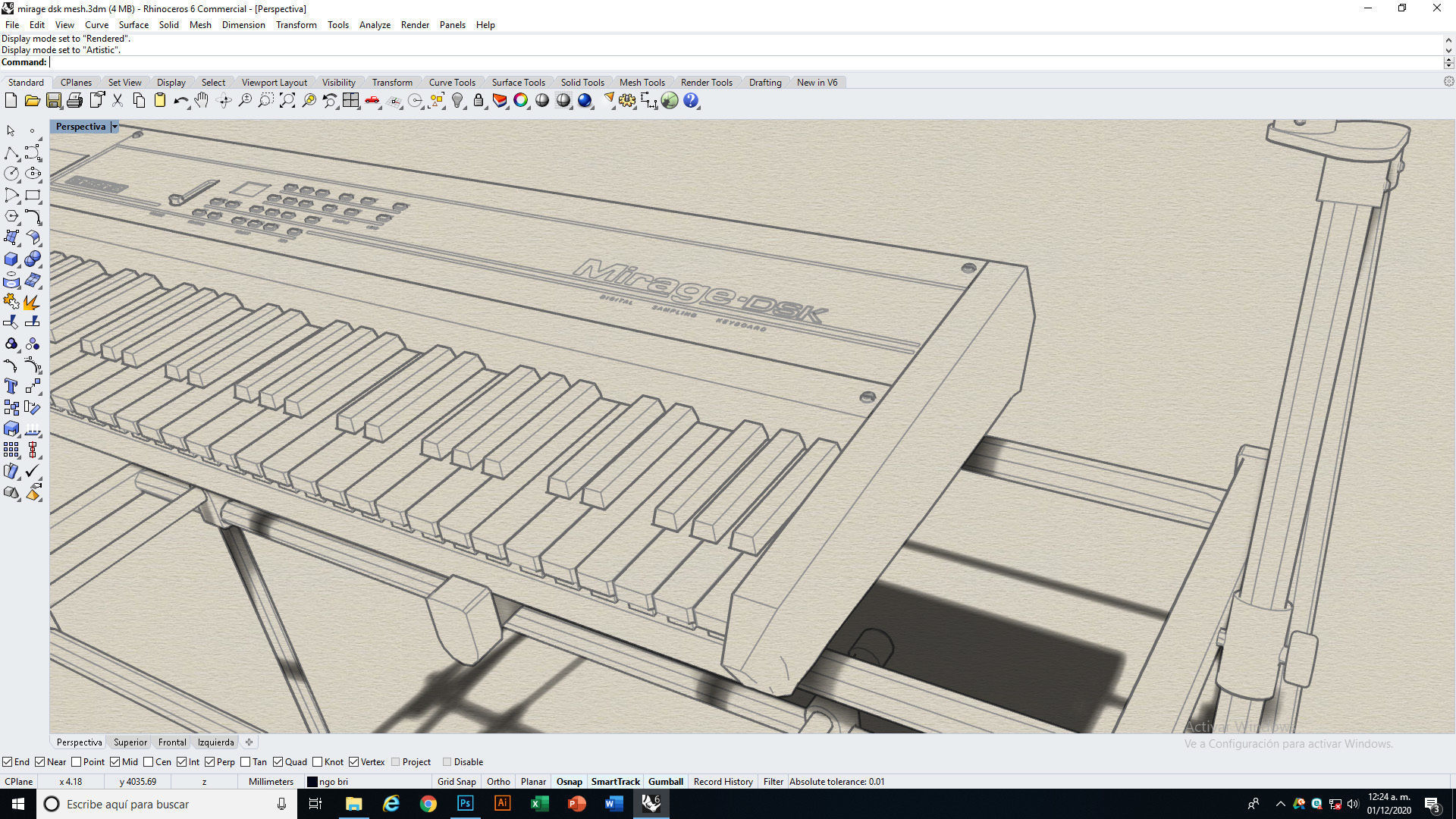
Task: Toggle the Int osnap checkbox
Action: point(182,762)
